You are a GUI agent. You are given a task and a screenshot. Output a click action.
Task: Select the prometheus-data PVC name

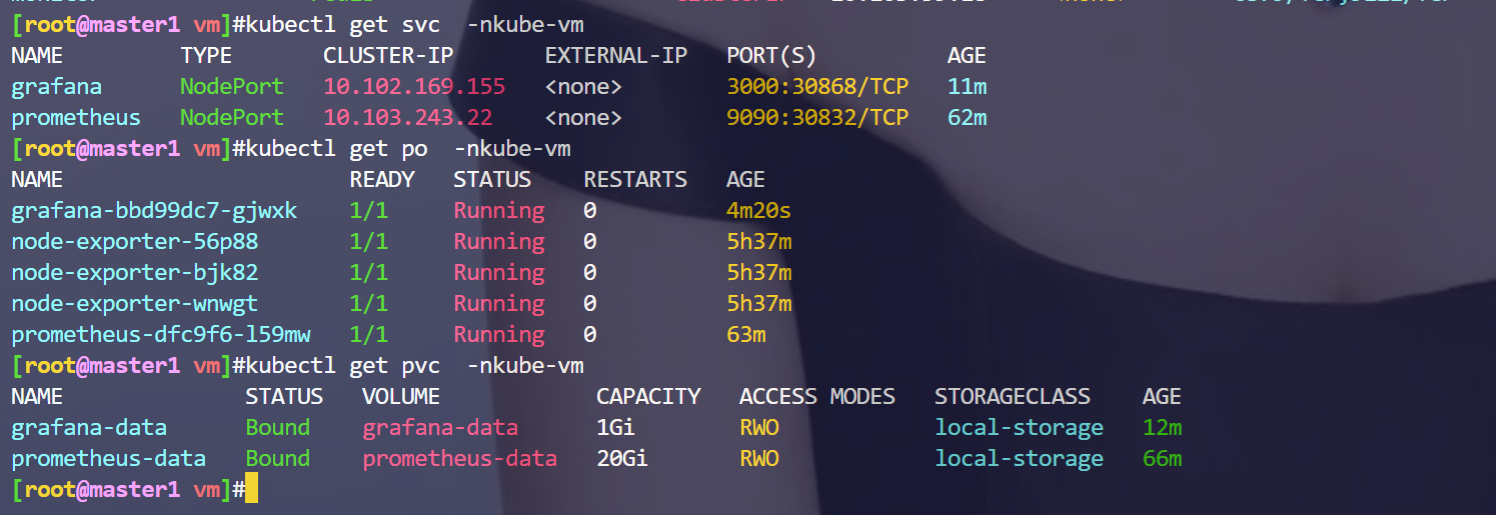108,459
